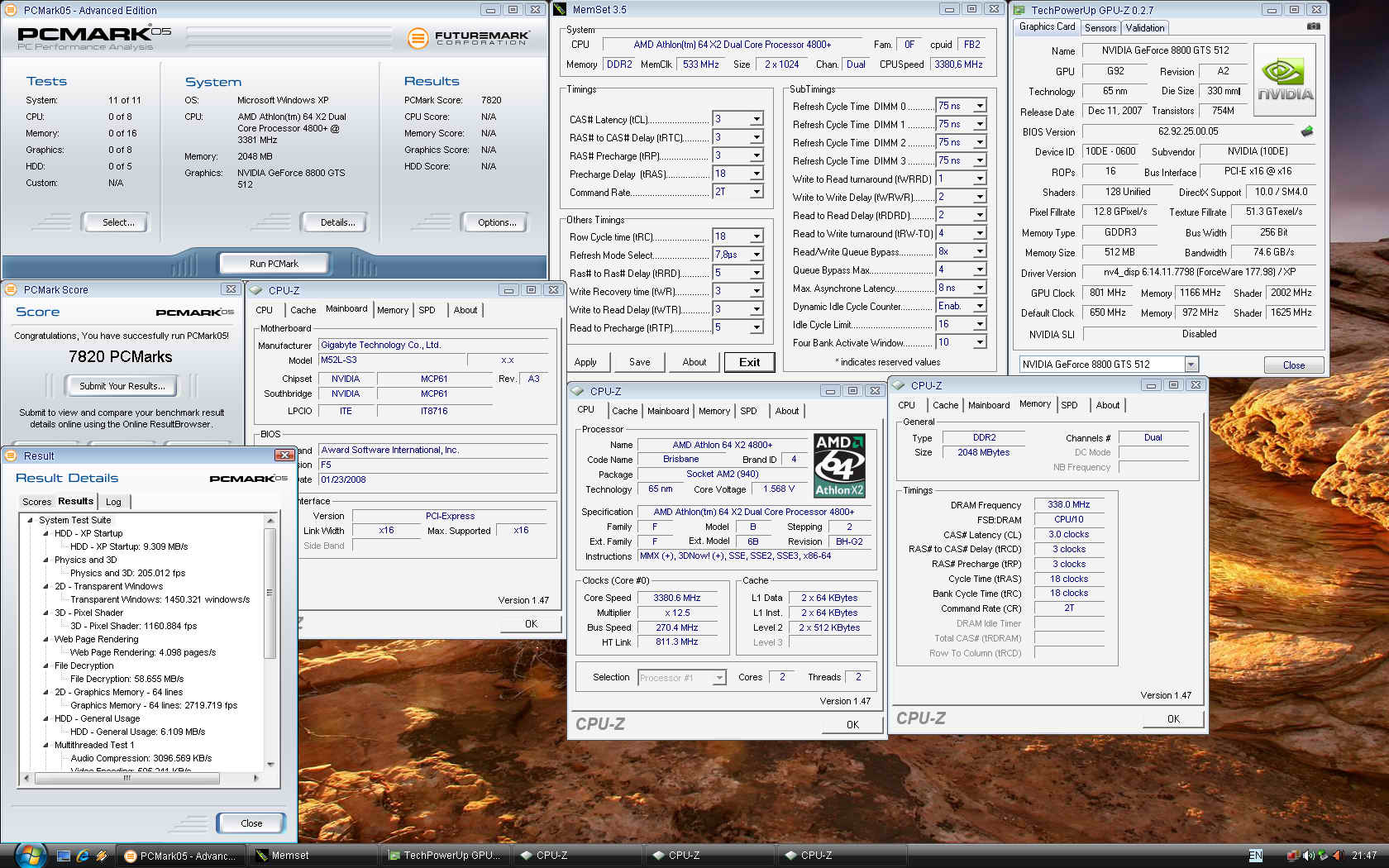Screen dimensions: 1389x868
Task: Open Row Cycle time (tRC) dropdown
Action: click(756, 236)
